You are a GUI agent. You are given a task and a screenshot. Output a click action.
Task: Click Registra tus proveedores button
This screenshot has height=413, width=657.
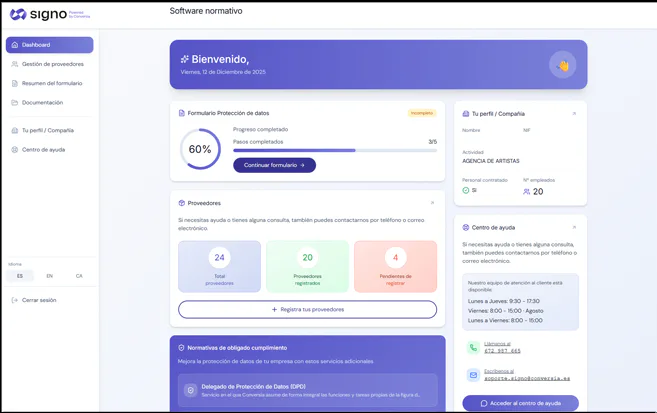tap(308, 310)
